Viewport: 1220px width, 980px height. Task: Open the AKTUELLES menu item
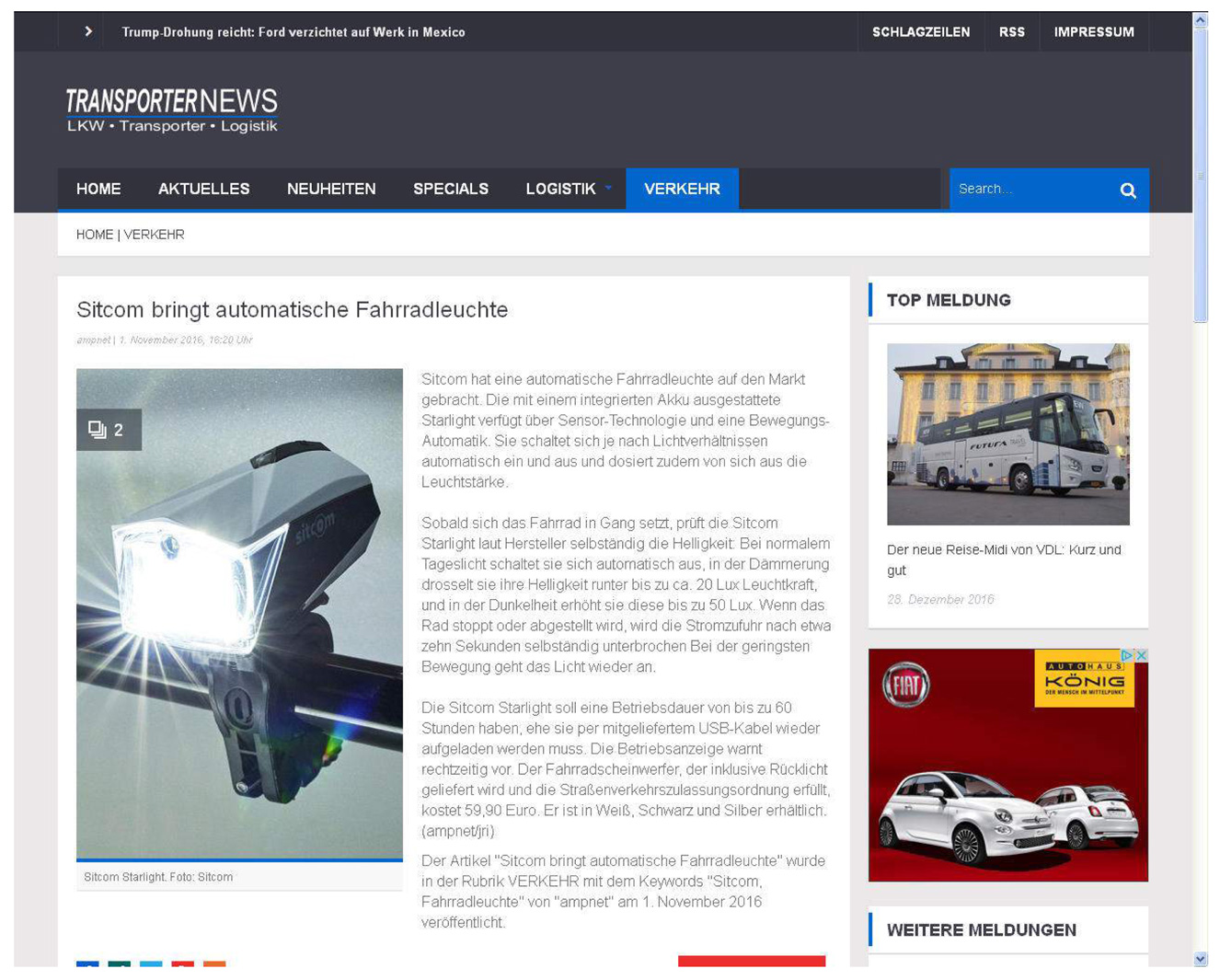tap(203, 189)
